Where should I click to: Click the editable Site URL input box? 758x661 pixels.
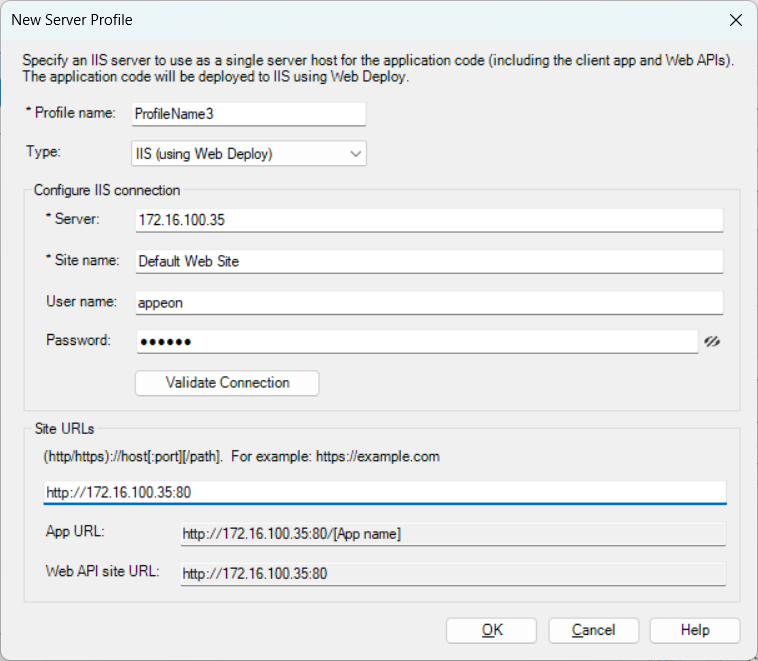385,492
